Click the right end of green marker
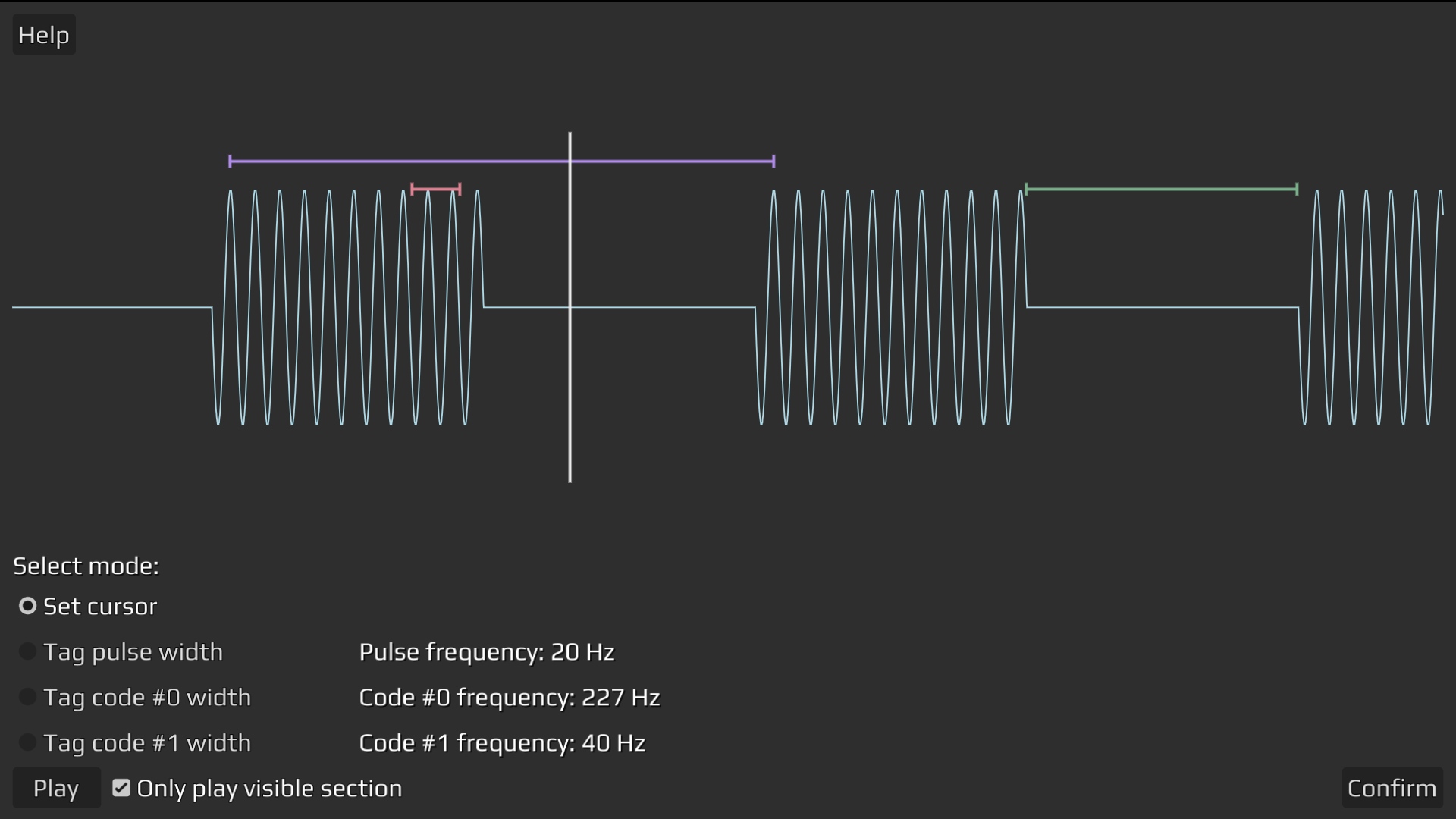The image size is (1456, 819). click(1297, 189)
